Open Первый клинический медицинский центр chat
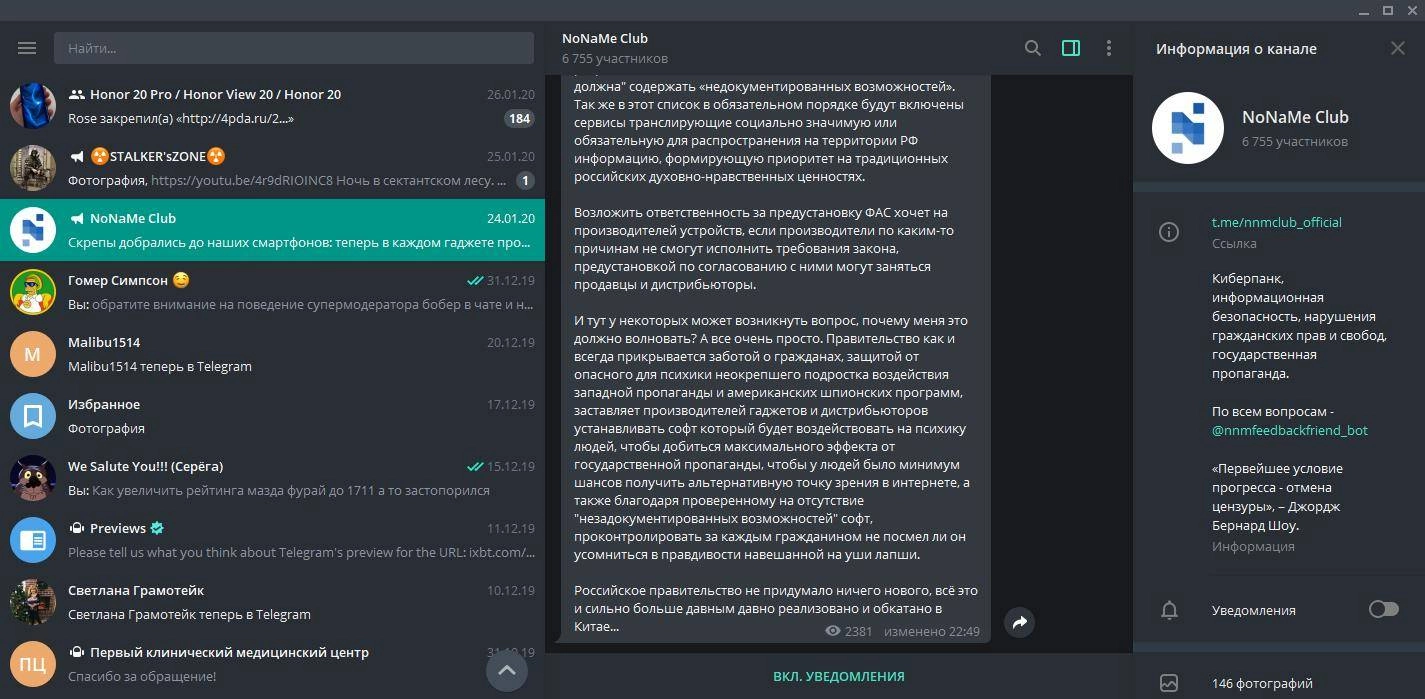The image size is (1425, 699). tap(272, 664)
